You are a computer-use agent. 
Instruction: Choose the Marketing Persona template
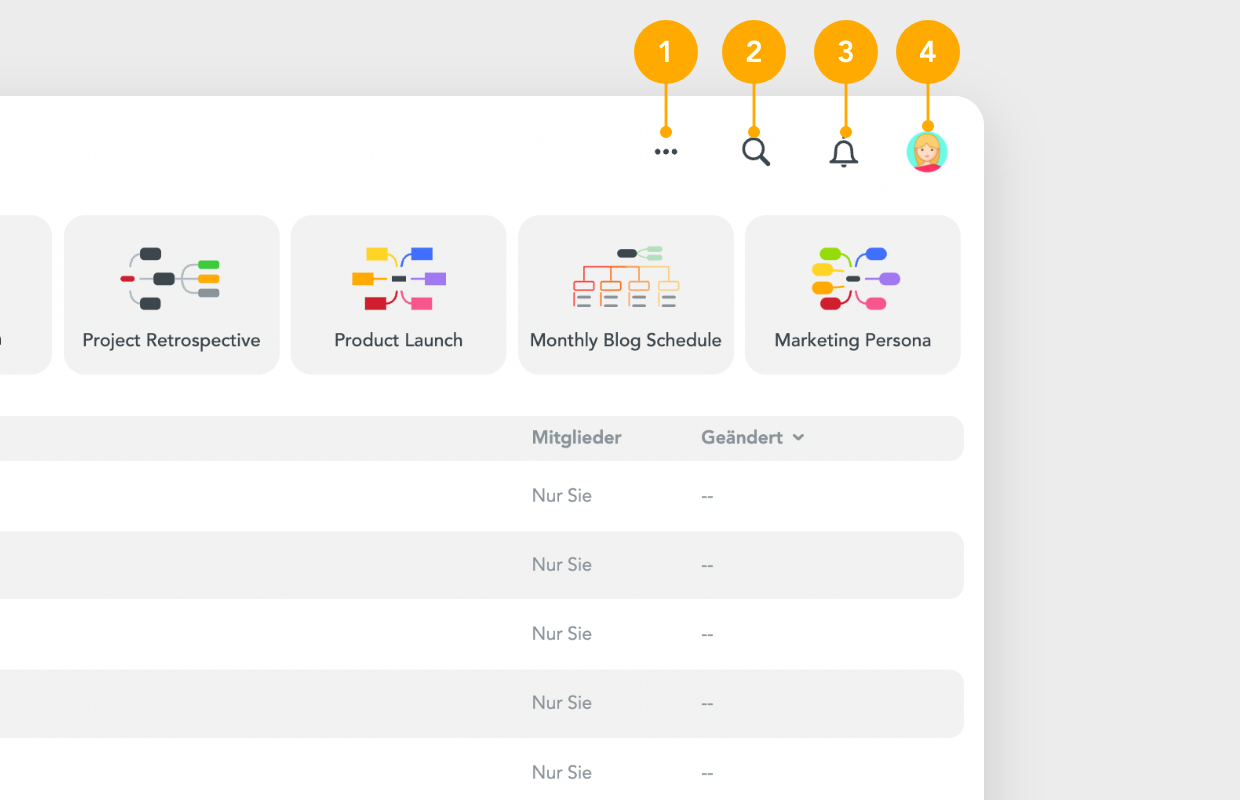click(853, 295)
